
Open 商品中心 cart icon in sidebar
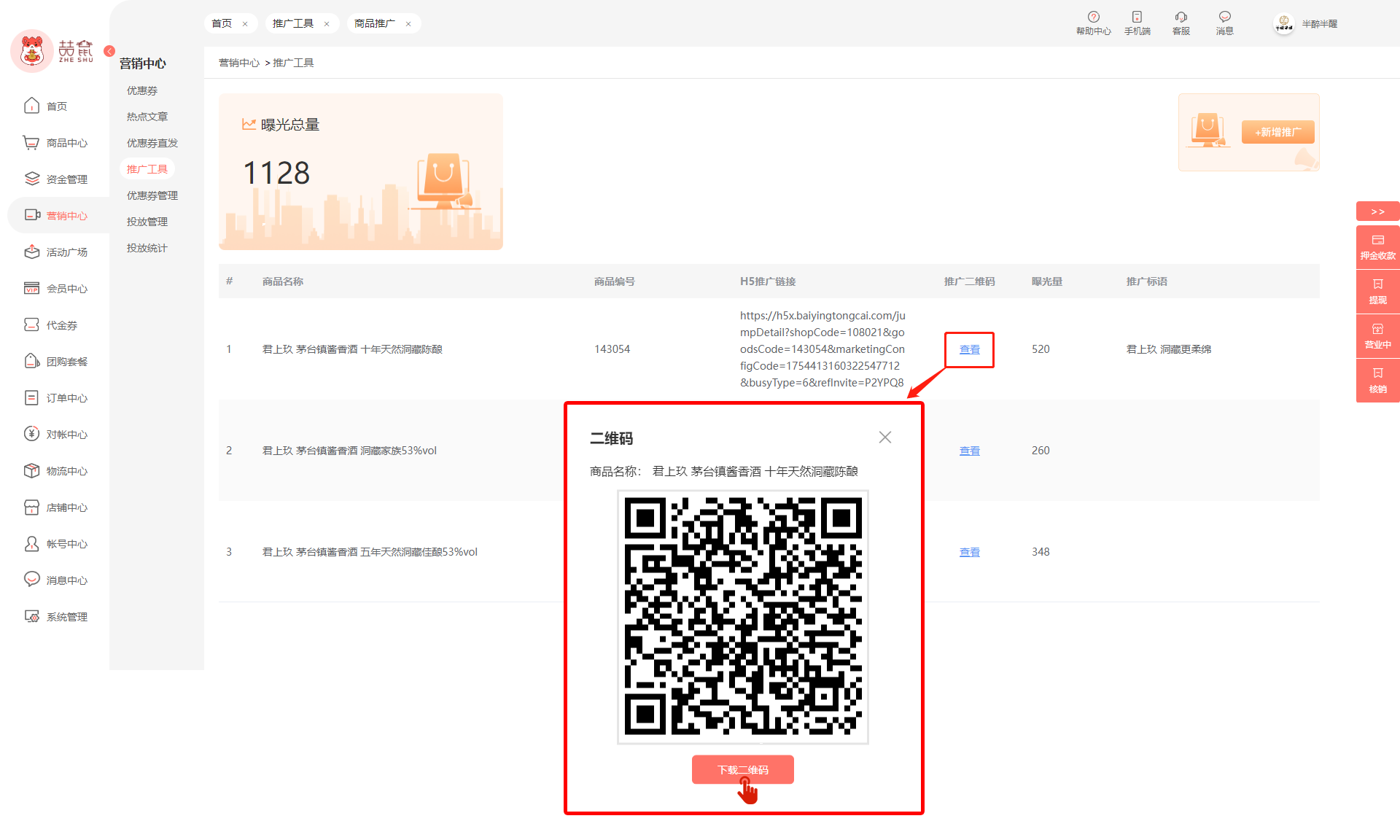coord(31,142)
